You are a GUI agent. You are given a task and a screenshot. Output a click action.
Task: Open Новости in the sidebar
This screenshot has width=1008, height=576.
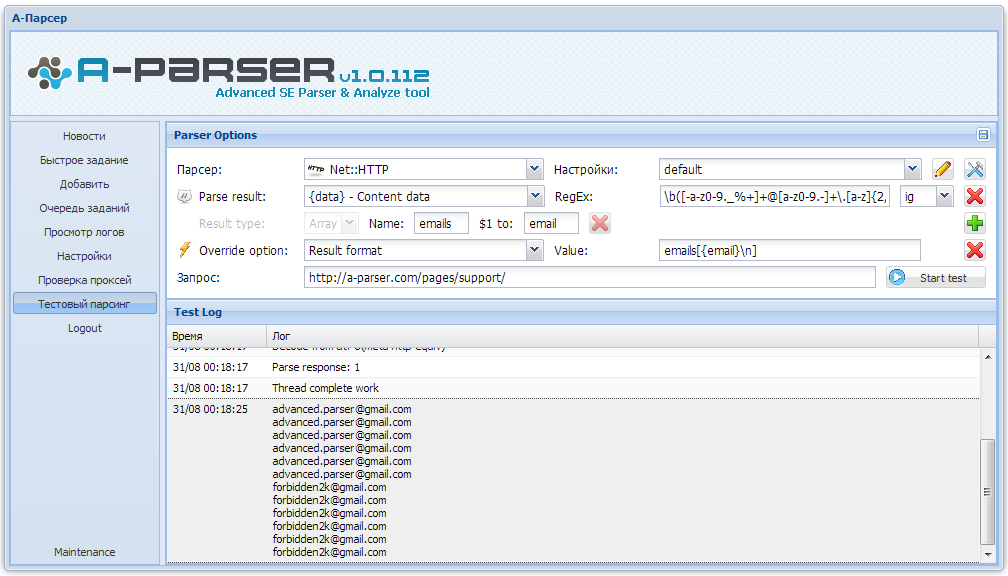point(84,136)
